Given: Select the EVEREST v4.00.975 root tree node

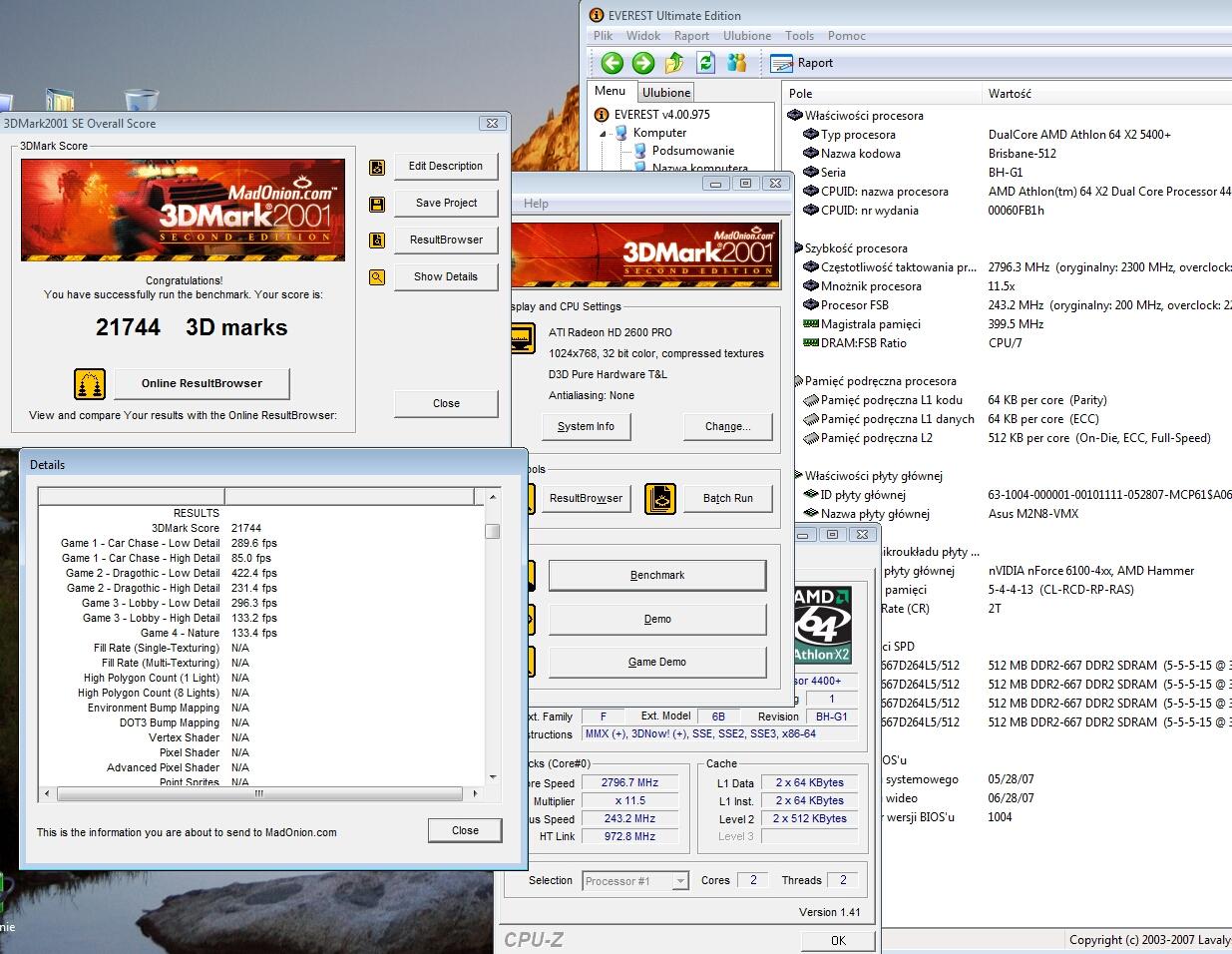Looking at the screenshot, I should 651,115.
